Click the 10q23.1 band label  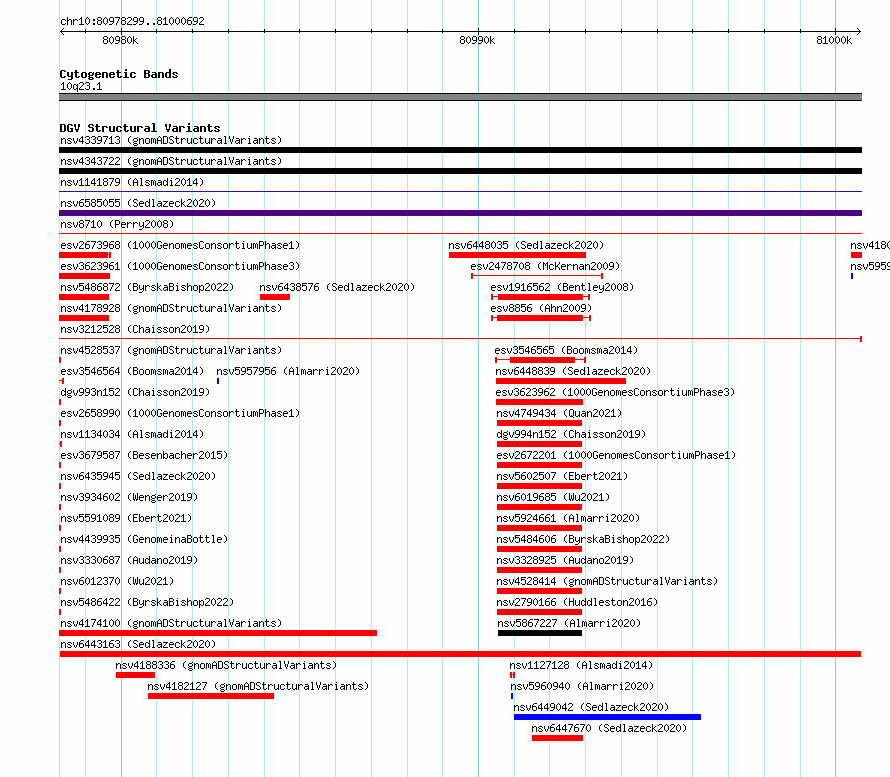(81, 86)
